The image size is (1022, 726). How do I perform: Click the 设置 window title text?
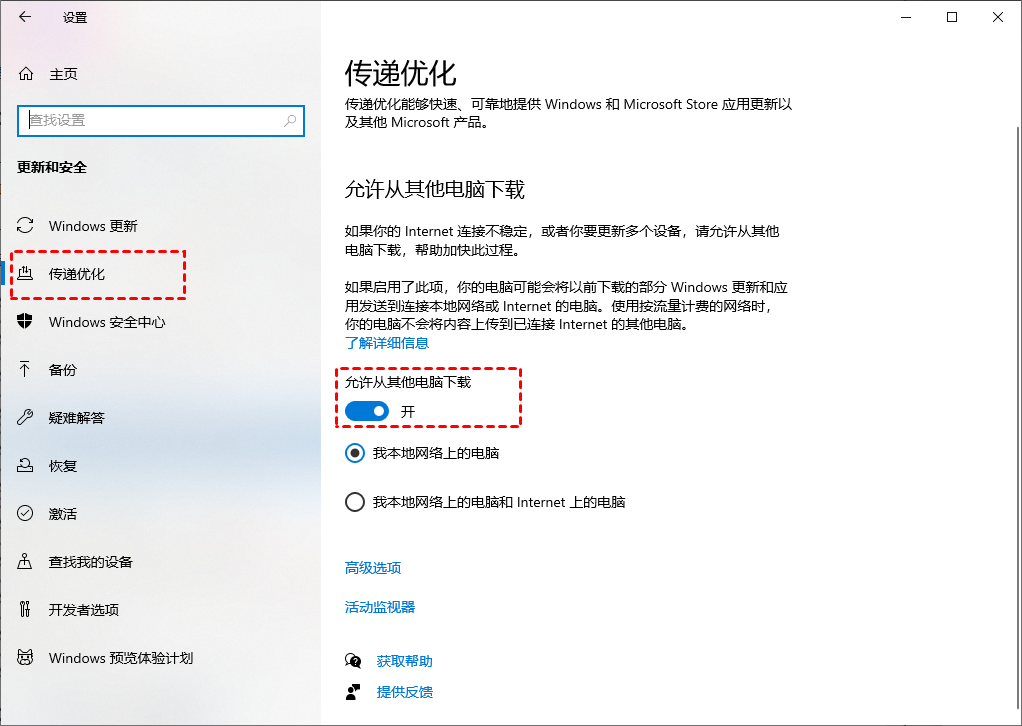pyautogui.click(x=75, y=18)
